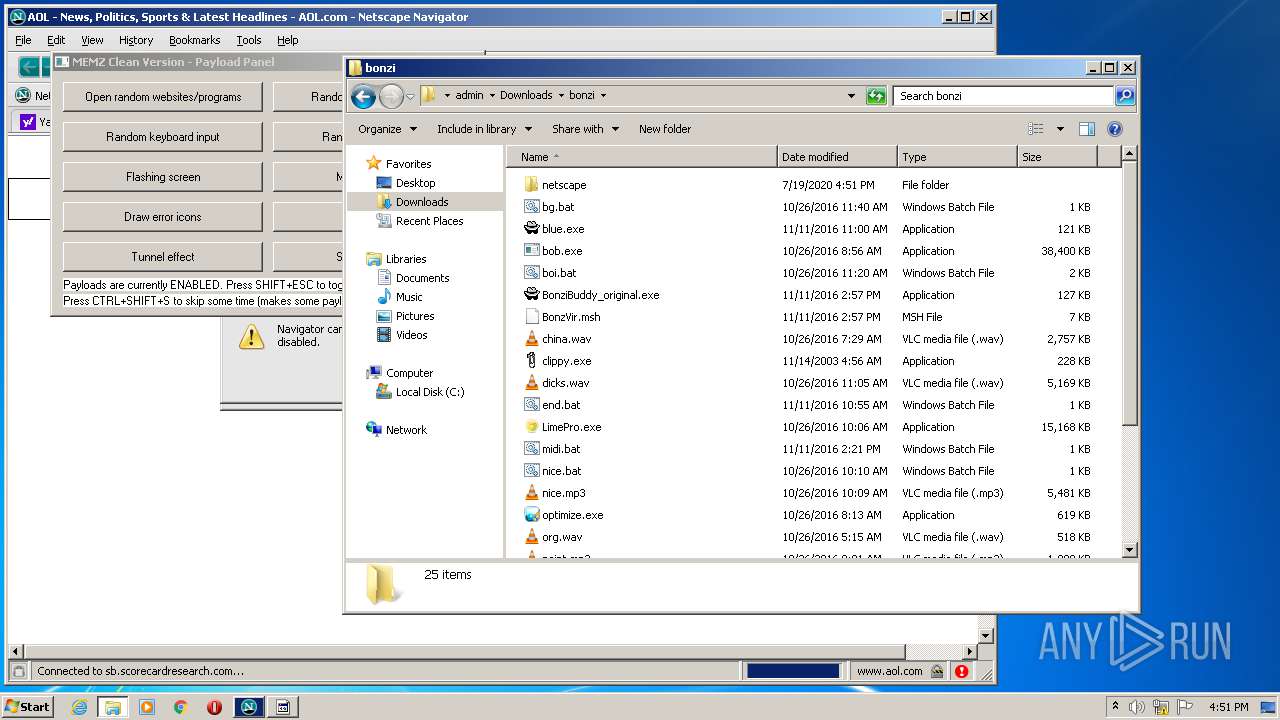The height and width of the screenshot is (720, 1280).
Task: Click the Netscape loading progress bar
Action: point(793,671)
